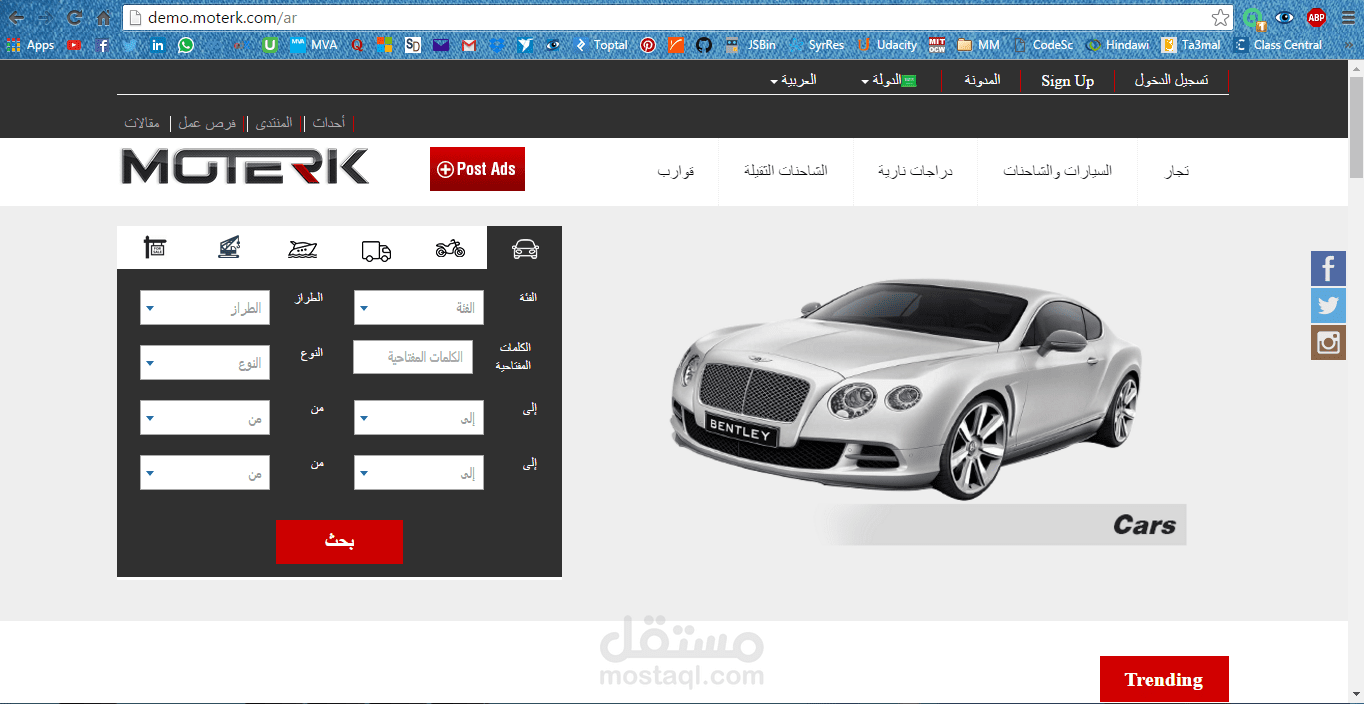
Task: Choose the boats category icon
Action: 302,249
